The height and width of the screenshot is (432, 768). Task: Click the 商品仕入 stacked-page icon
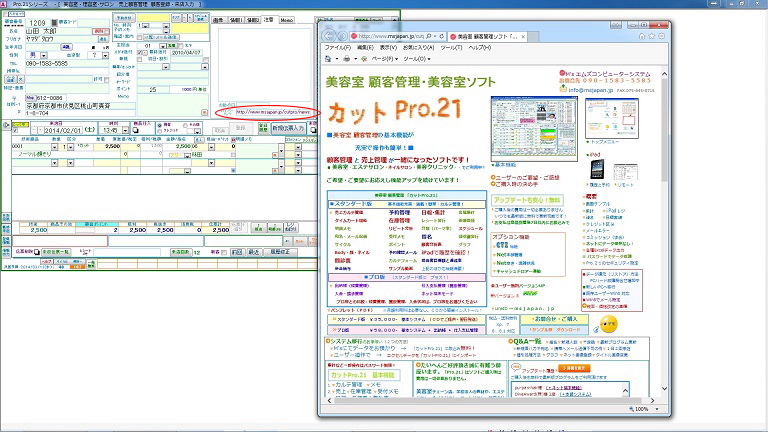[x=136, y=130]
